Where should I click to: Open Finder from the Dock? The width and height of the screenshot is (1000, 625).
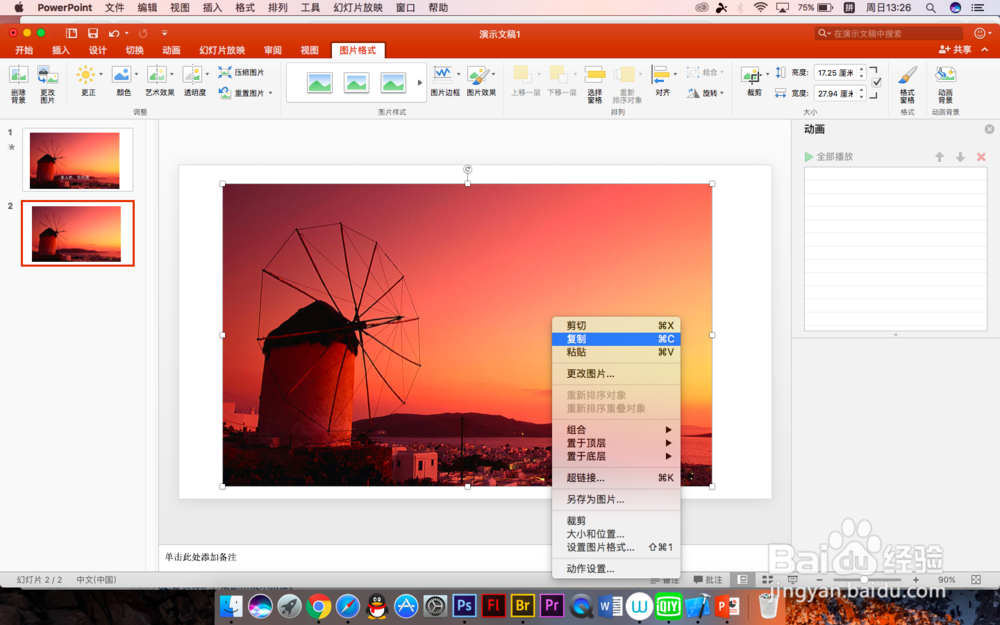point(231,606)
